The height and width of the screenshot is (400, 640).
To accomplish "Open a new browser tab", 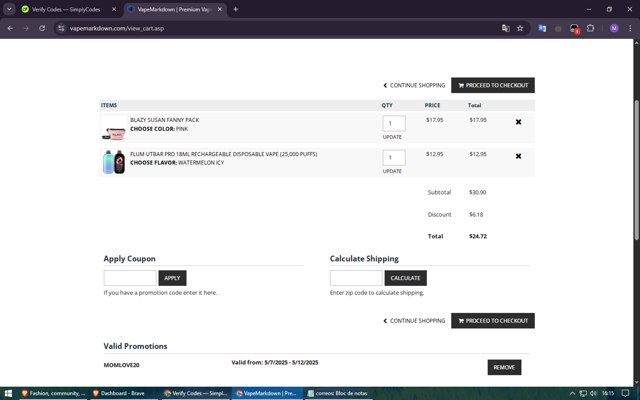I will 236,9.
